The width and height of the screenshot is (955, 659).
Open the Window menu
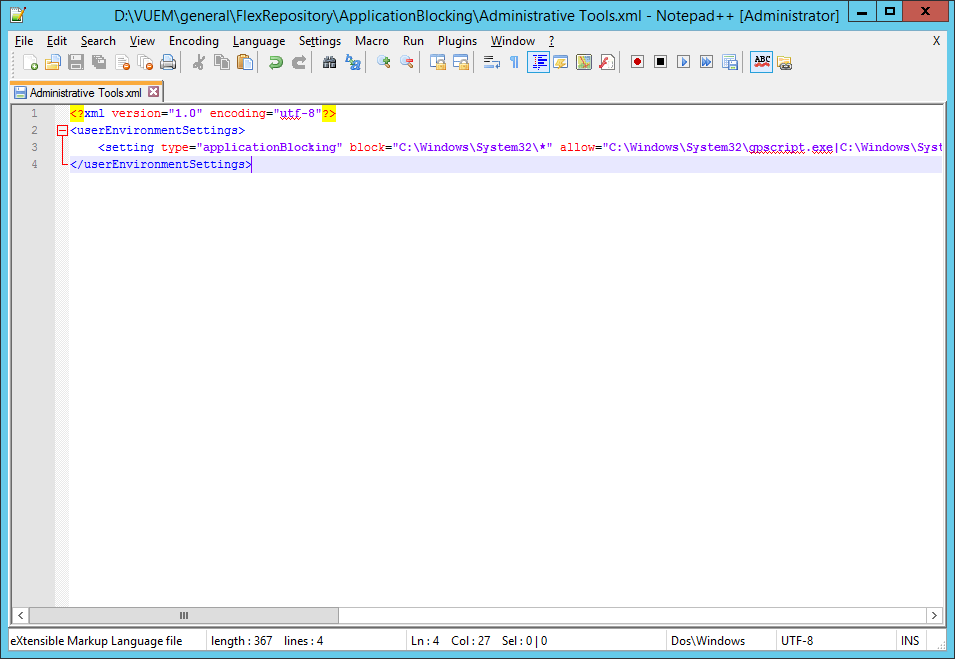click(513, 41)
